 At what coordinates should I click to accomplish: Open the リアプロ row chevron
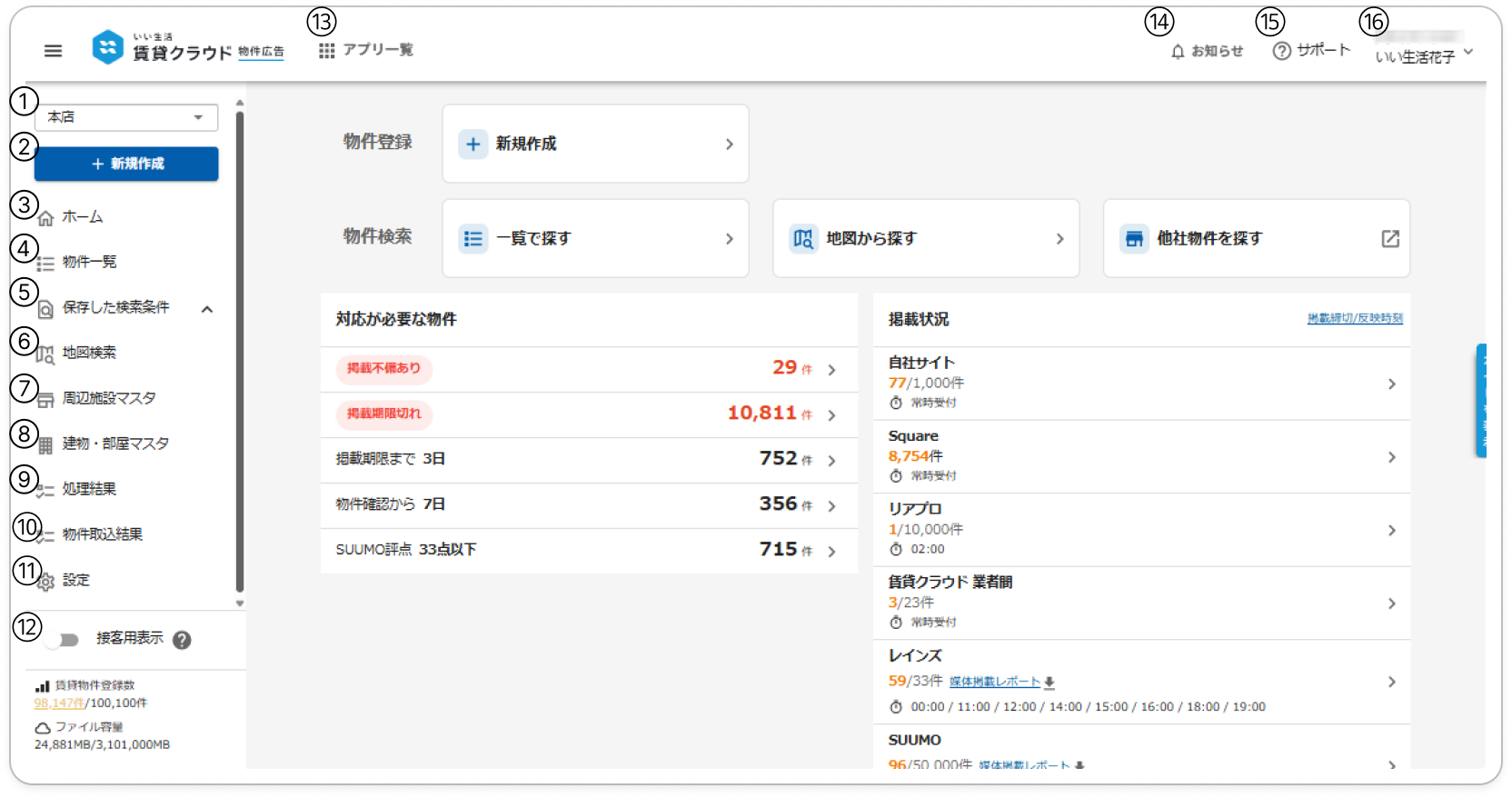coord(1392,531)
